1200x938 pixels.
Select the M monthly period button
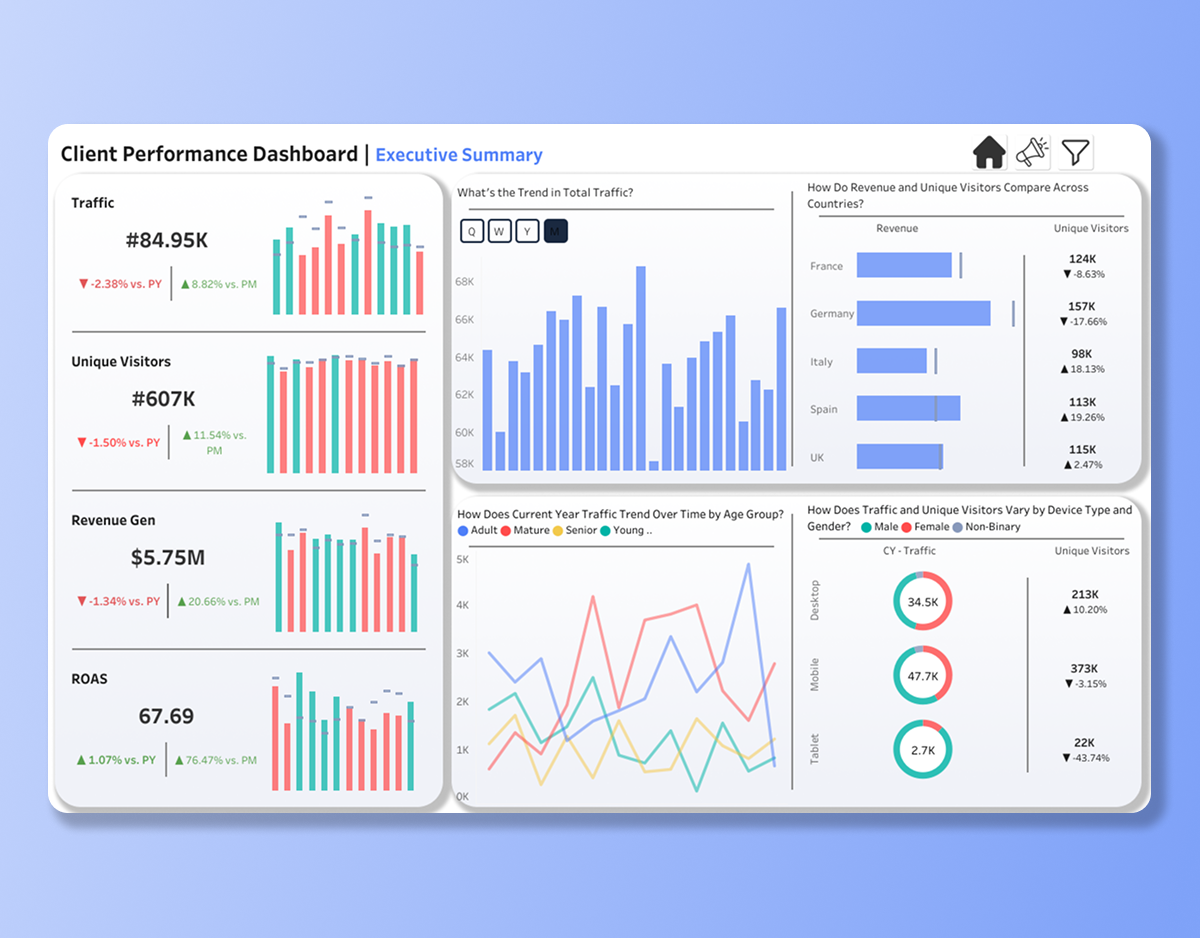click(555, 230)
